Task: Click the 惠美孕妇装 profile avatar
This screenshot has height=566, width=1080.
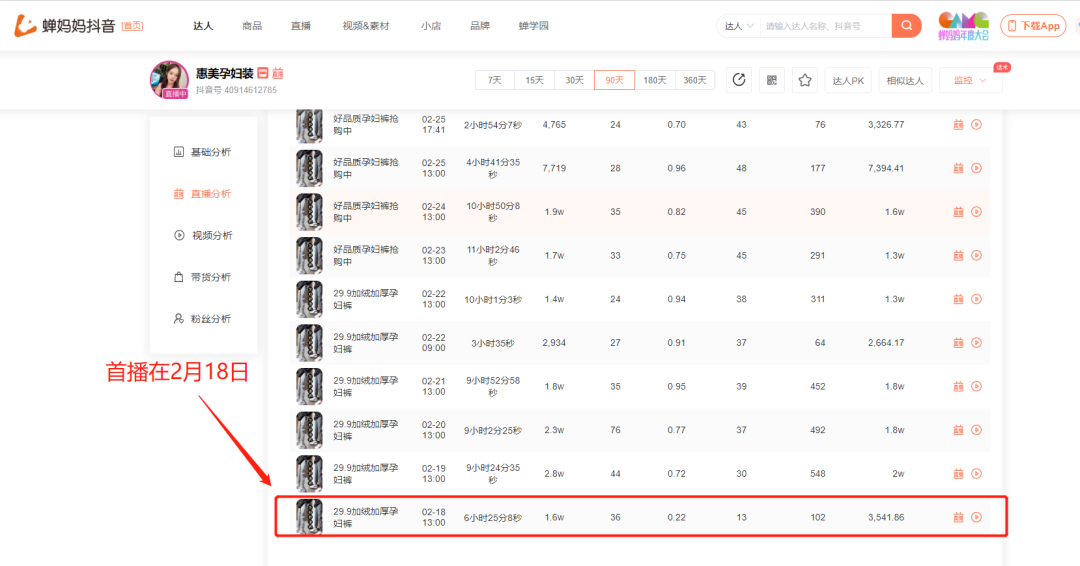Action: (x=169, y=79)
